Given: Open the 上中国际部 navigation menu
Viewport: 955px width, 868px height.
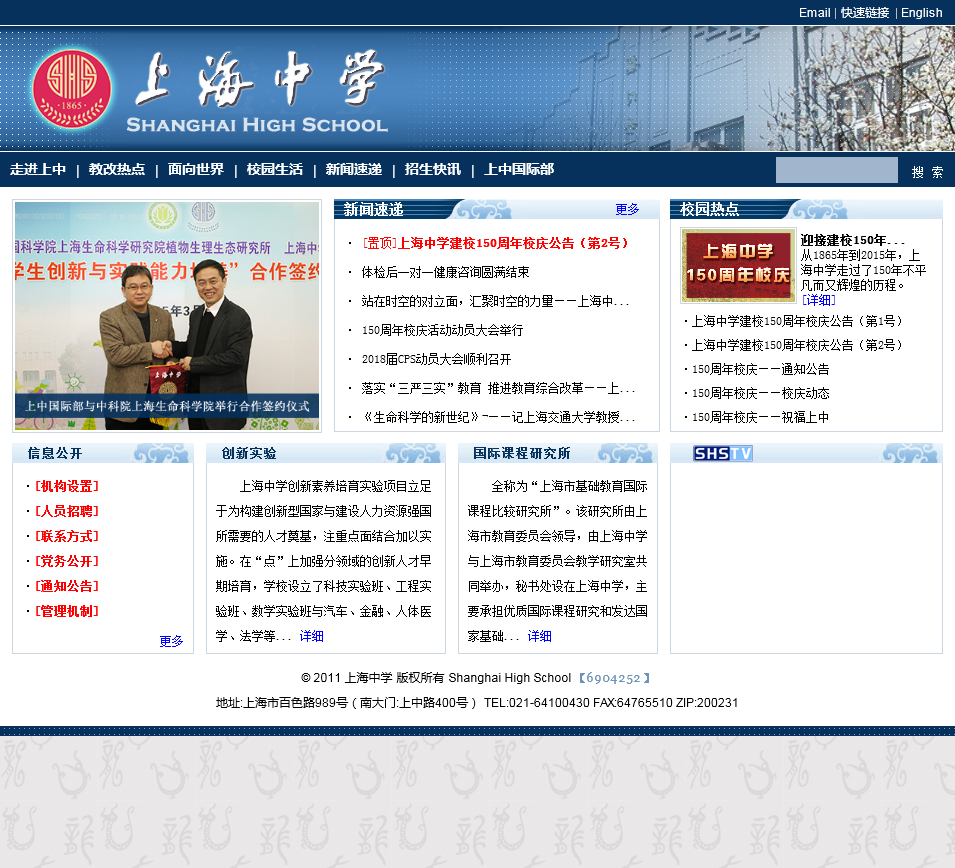Looking at the screenshot, I should [x=519, y=169].
